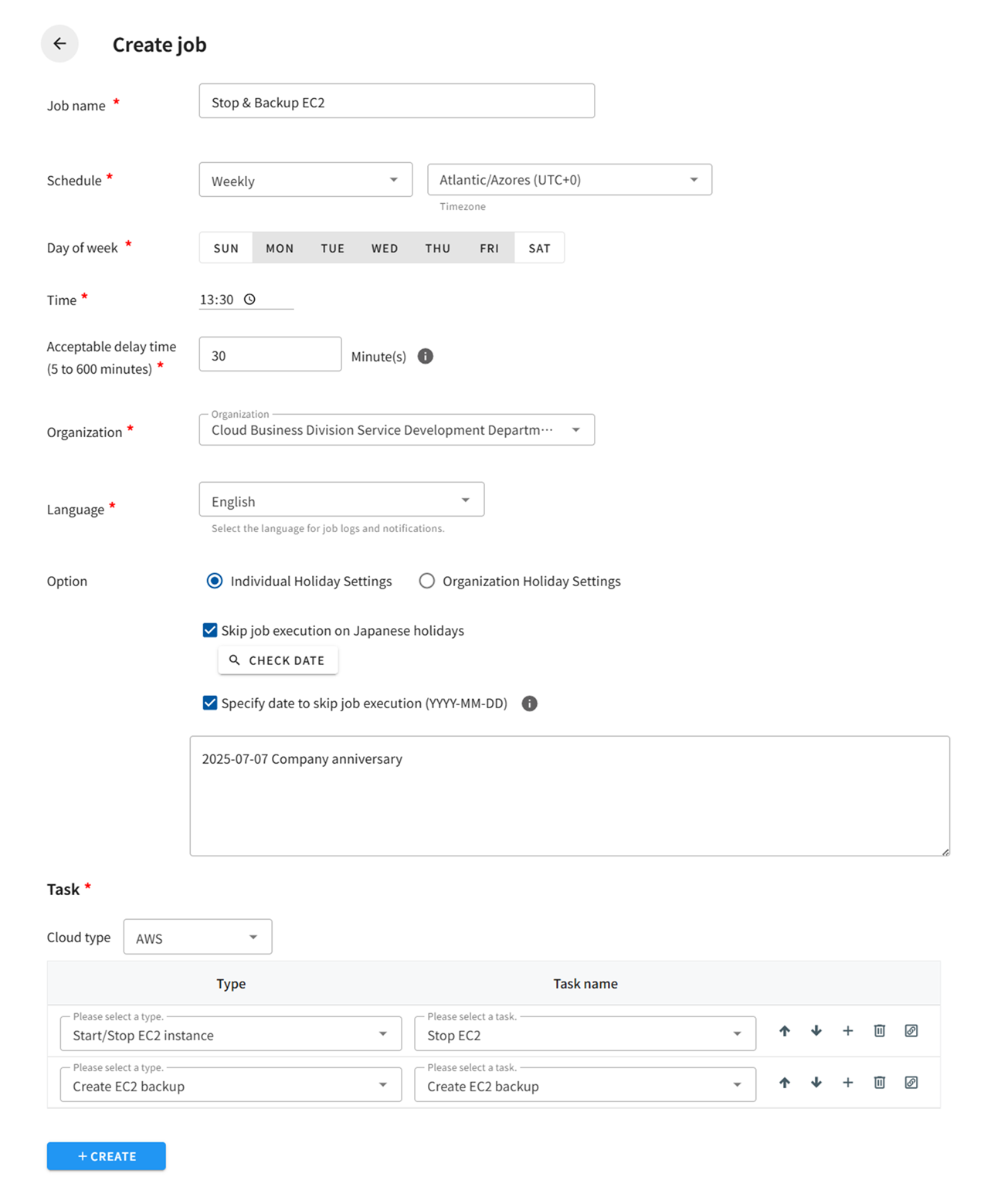Toggle WED in day of week

(385, 248)
